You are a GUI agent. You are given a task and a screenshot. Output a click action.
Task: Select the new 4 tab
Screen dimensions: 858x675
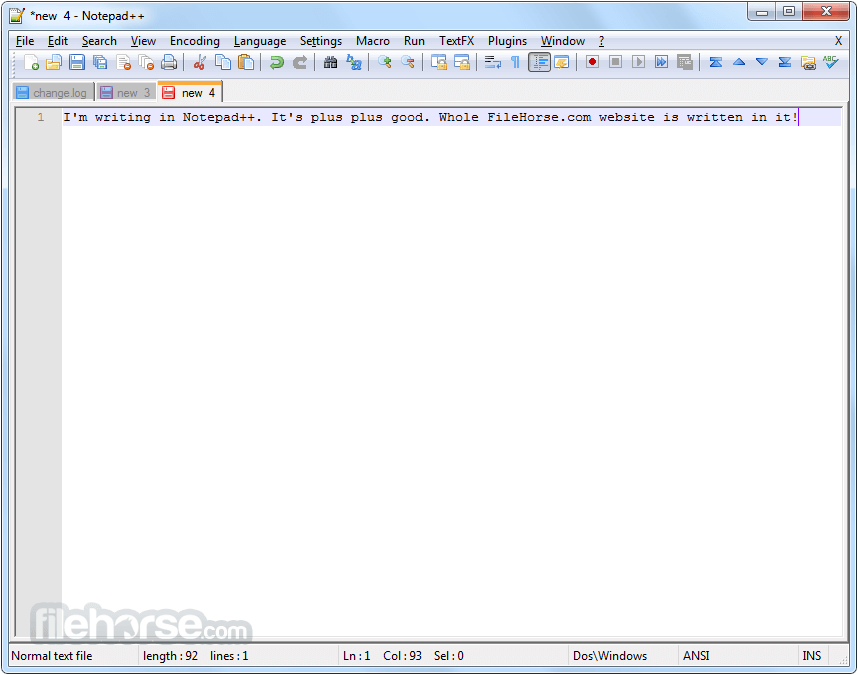190,92
